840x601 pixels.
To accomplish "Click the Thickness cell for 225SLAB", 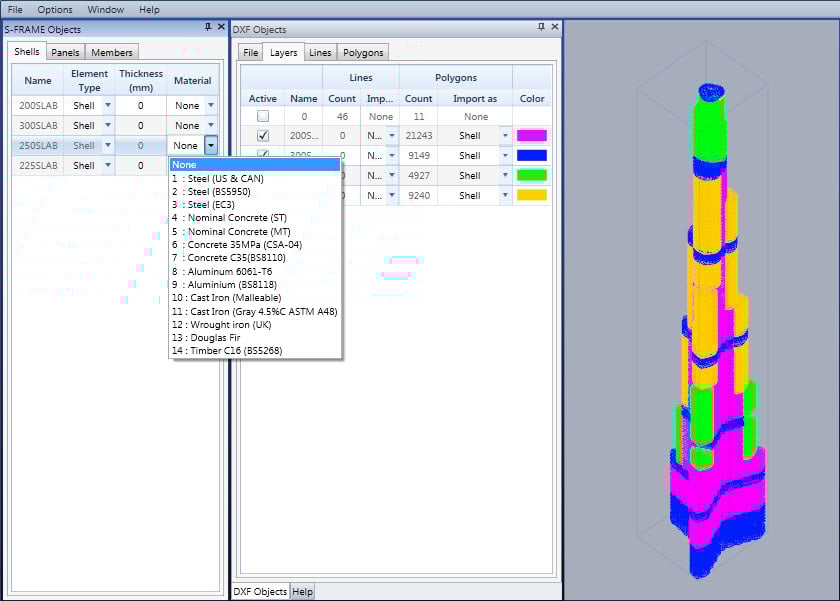I will click(x=141, y=165).
